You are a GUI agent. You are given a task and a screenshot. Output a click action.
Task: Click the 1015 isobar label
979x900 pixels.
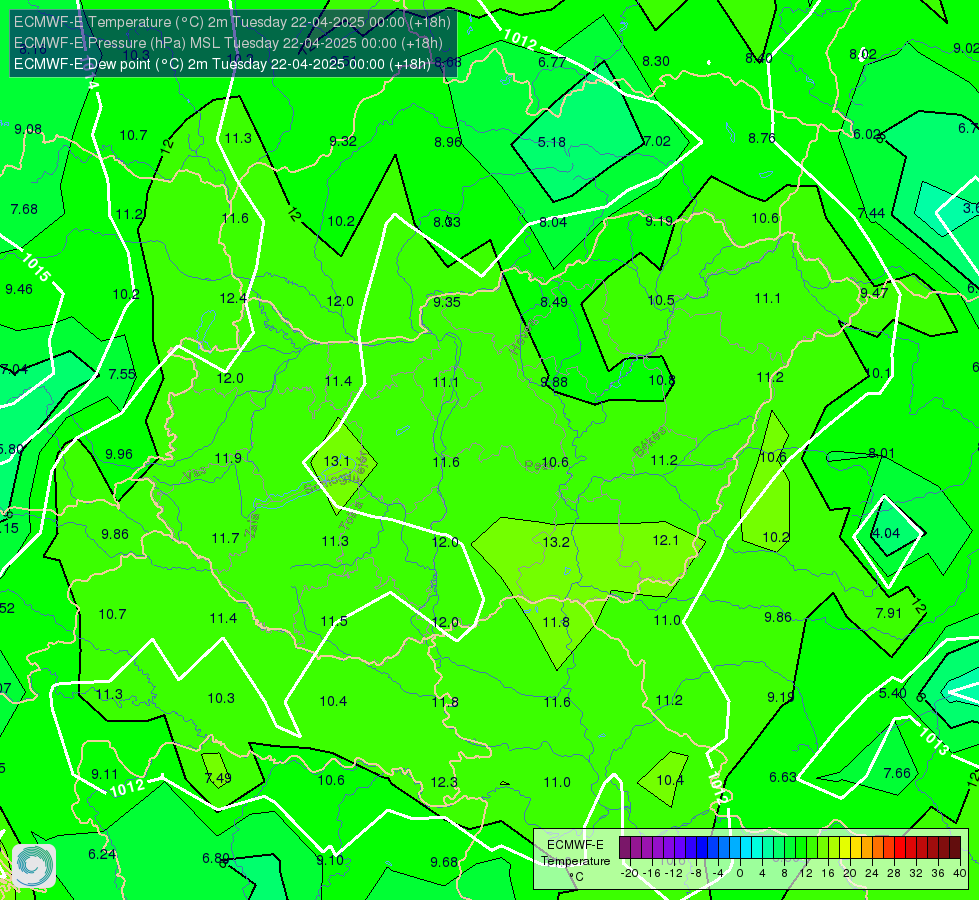(36, 267)
